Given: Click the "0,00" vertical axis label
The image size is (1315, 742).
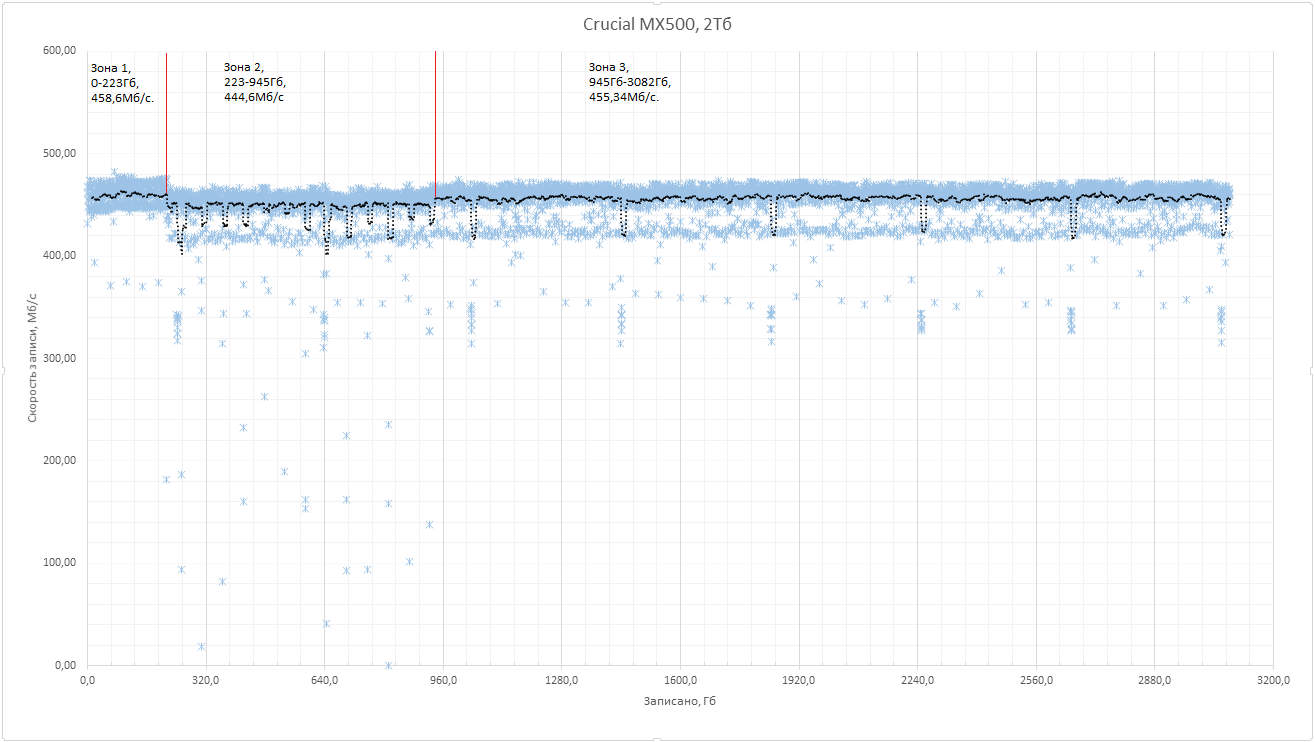Looking at the screenshot, I should [67, 665].
